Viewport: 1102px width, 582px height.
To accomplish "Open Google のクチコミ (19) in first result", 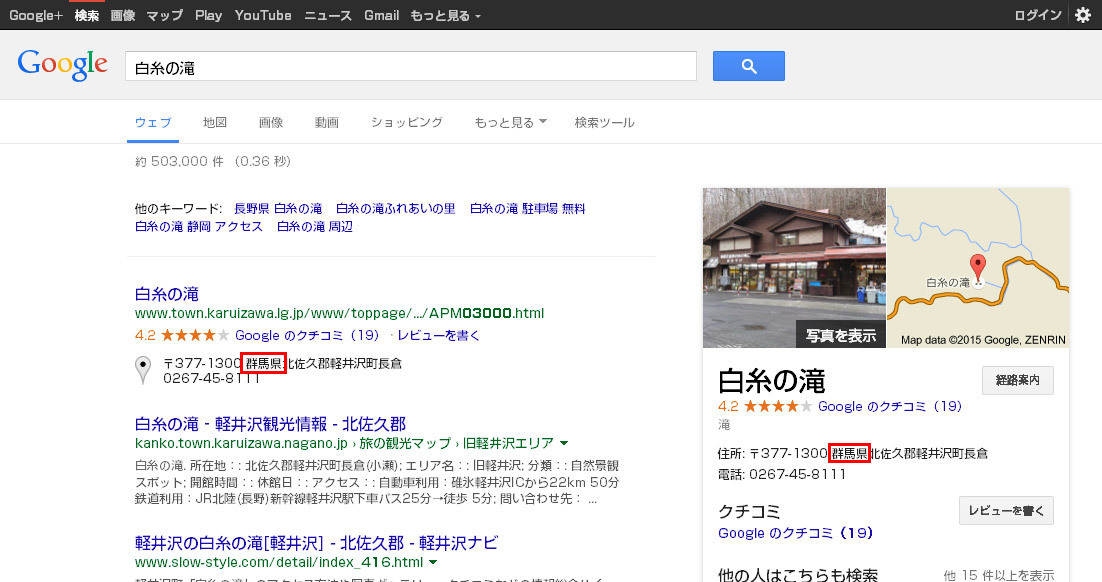I will (x=307, y=335).
